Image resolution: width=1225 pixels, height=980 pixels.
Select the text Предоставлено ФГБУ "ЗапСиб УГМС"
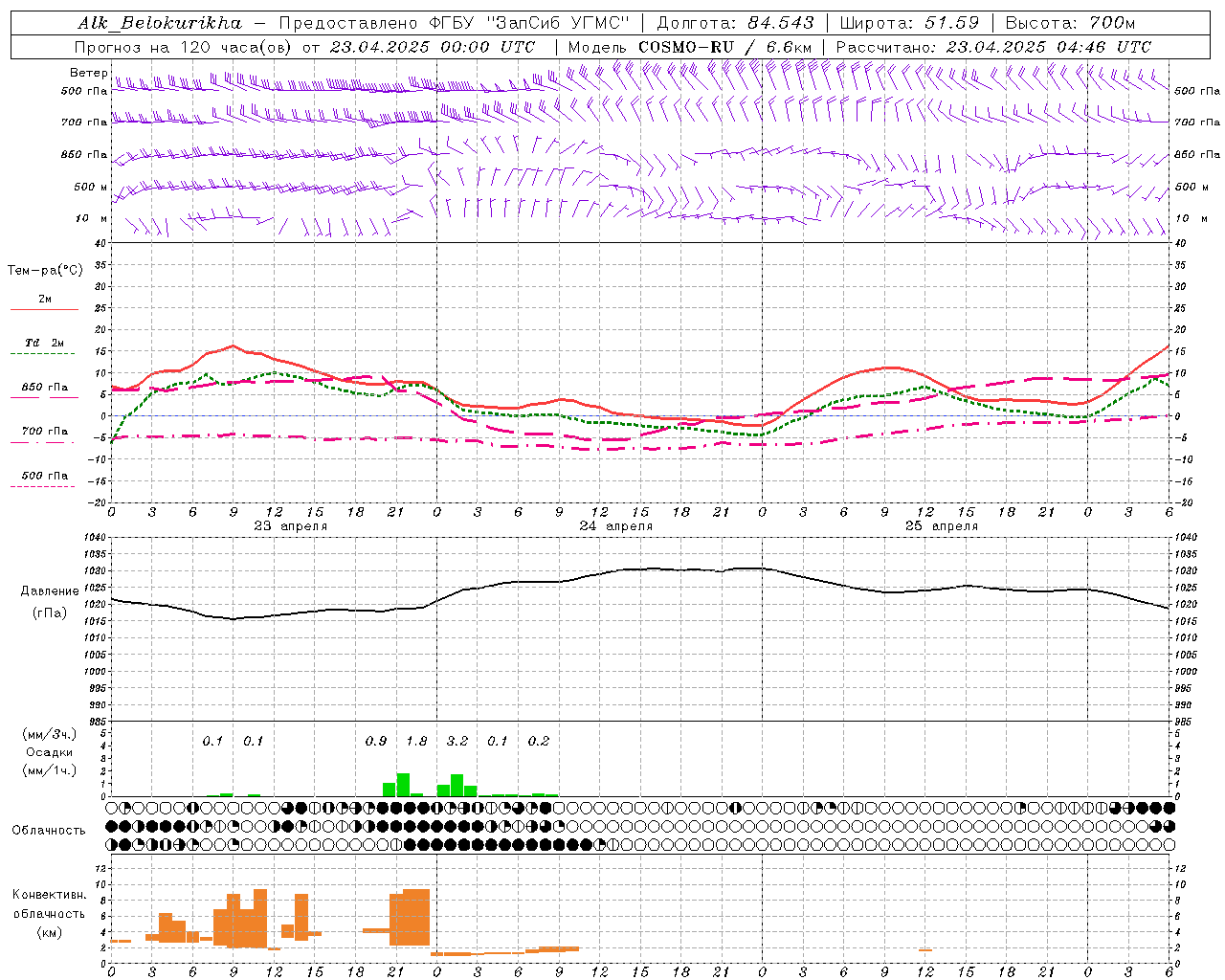pos(455,23)
